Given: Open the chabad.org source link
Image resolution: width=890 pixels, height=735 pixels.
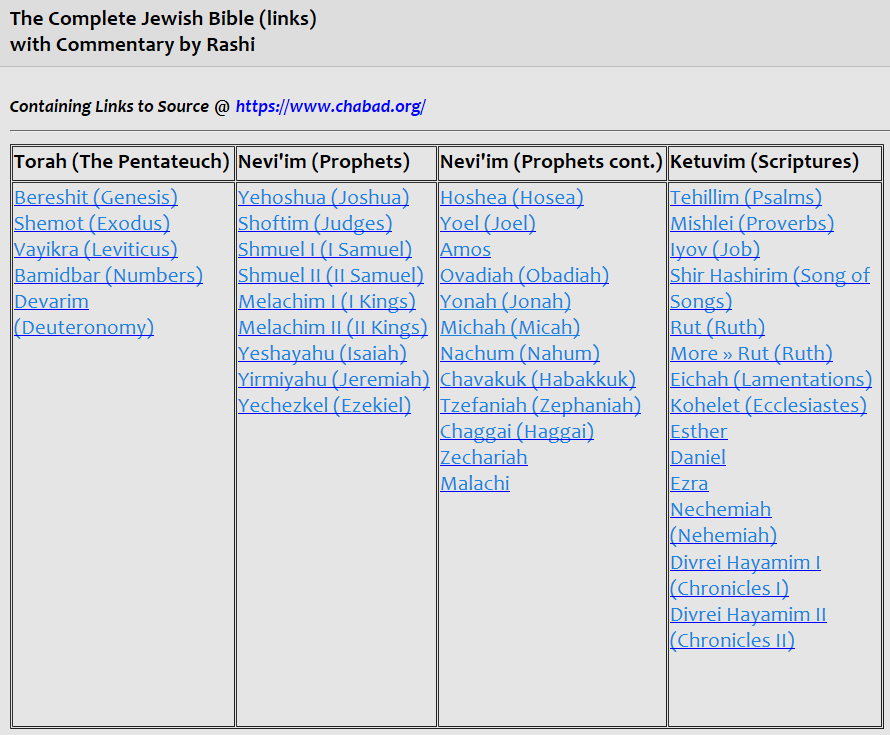Looking at the screenshot, I should point(330,107).
